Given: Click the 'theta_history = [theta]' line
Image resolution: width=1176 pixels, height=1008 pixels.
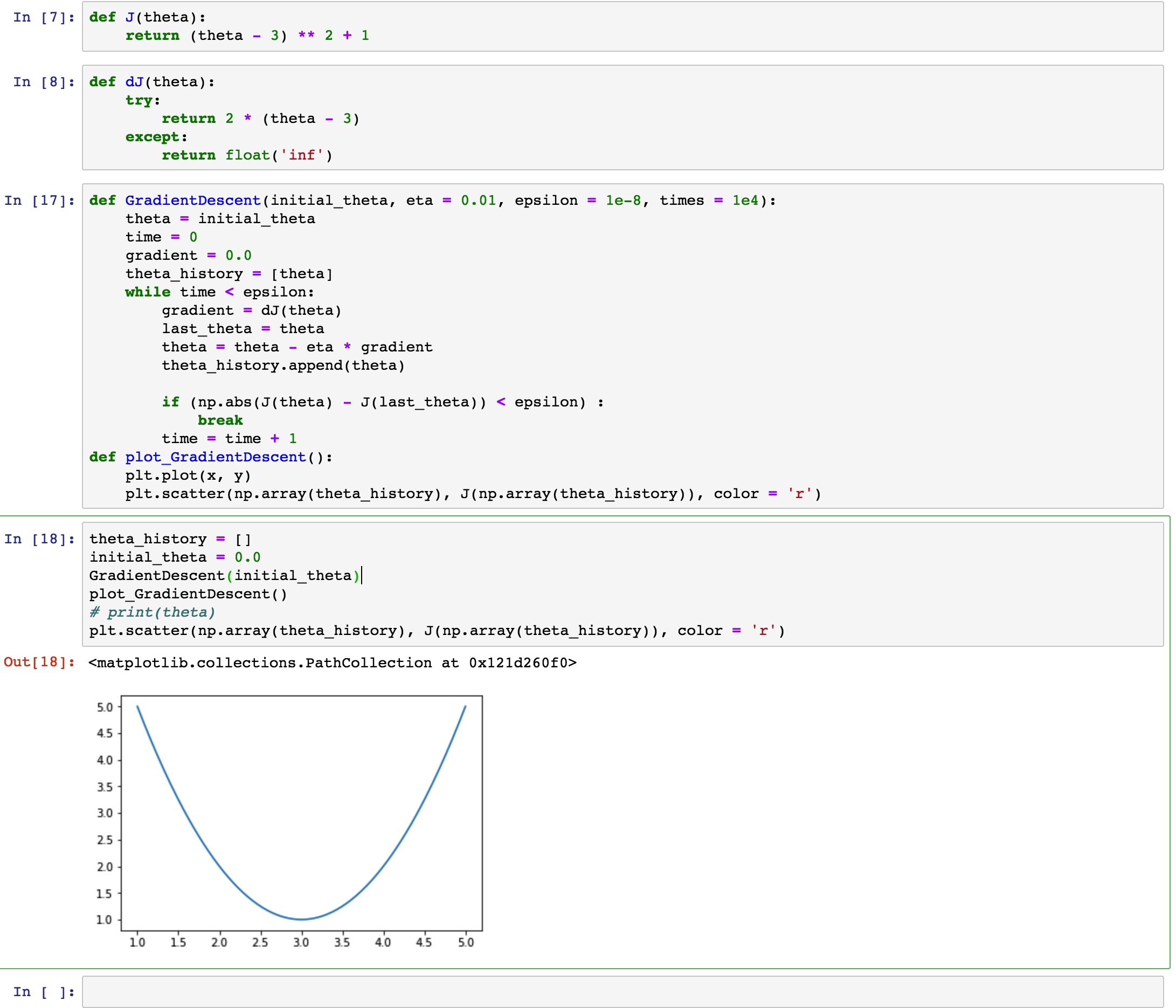Looking at the screenshot, I should coord(229,274).
